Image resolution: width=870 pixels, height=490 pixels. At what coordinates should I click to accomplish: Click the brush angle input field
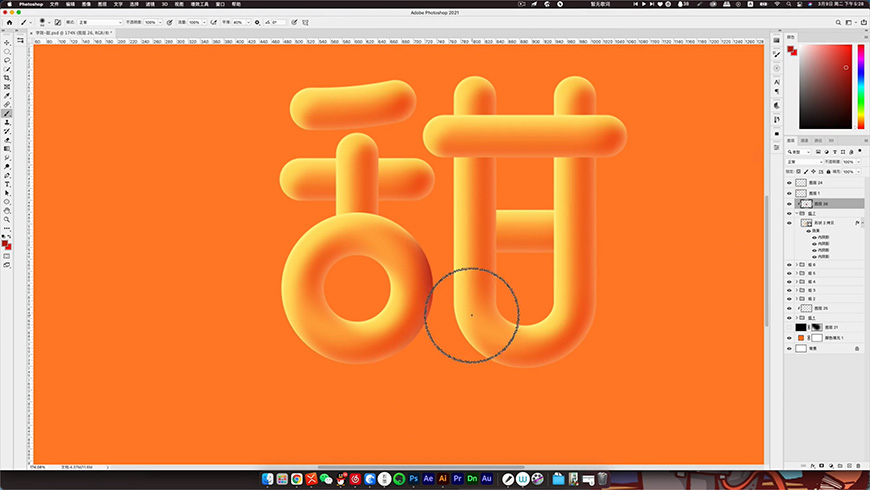pyautogui.click(x=279, y=23)
